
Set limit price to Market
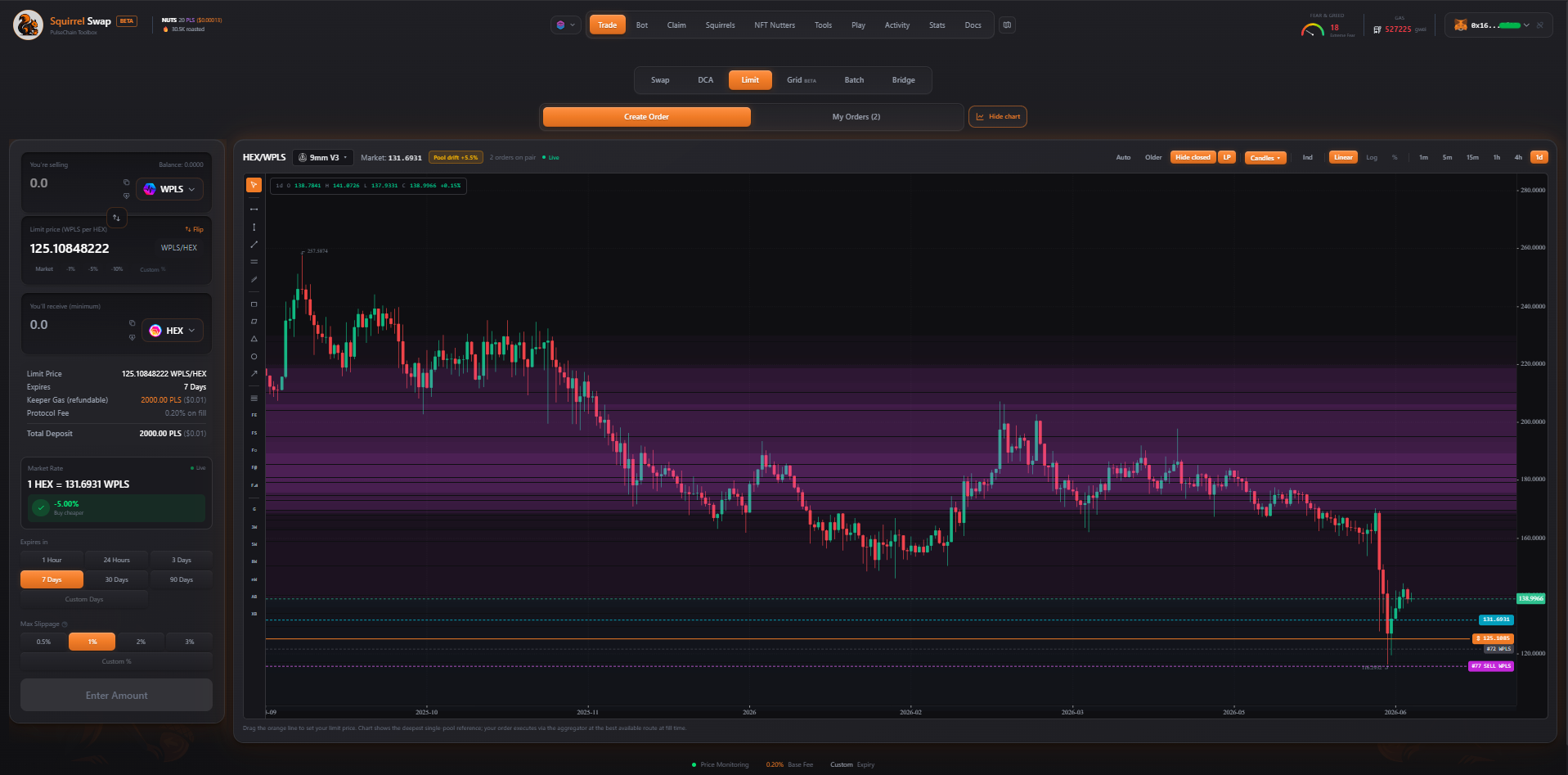(44, 269)
